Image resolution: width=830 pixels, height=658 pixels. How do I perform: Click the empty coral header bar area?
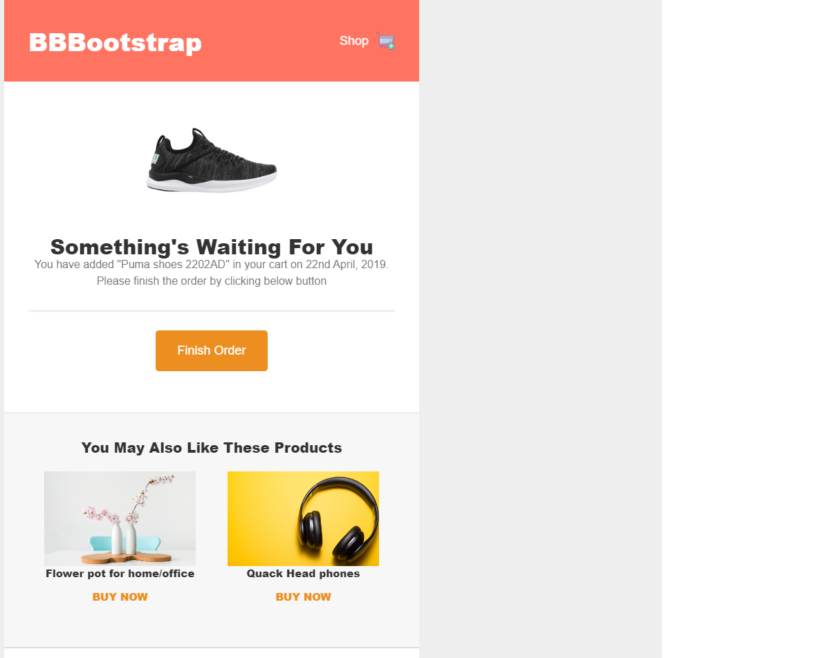pyautogui.click(x=270, y=42)
